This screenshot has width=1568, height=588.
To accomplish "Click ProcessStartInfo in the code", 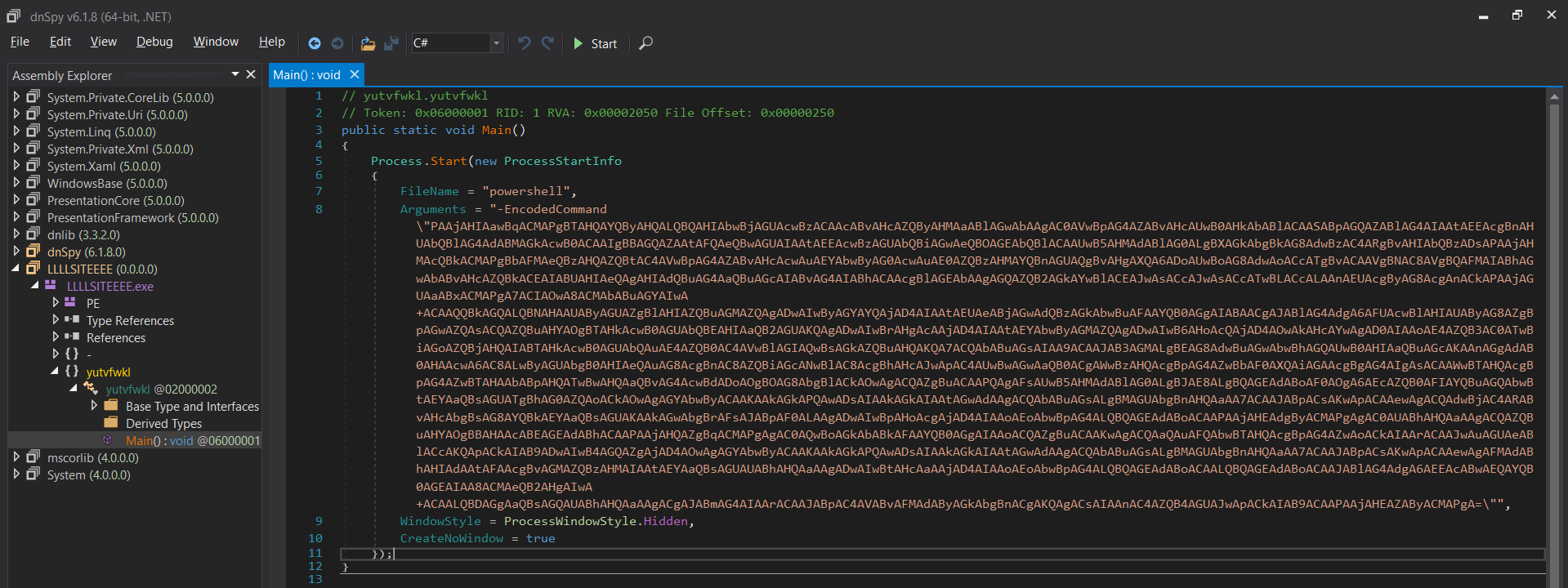I will pos(562,161).
